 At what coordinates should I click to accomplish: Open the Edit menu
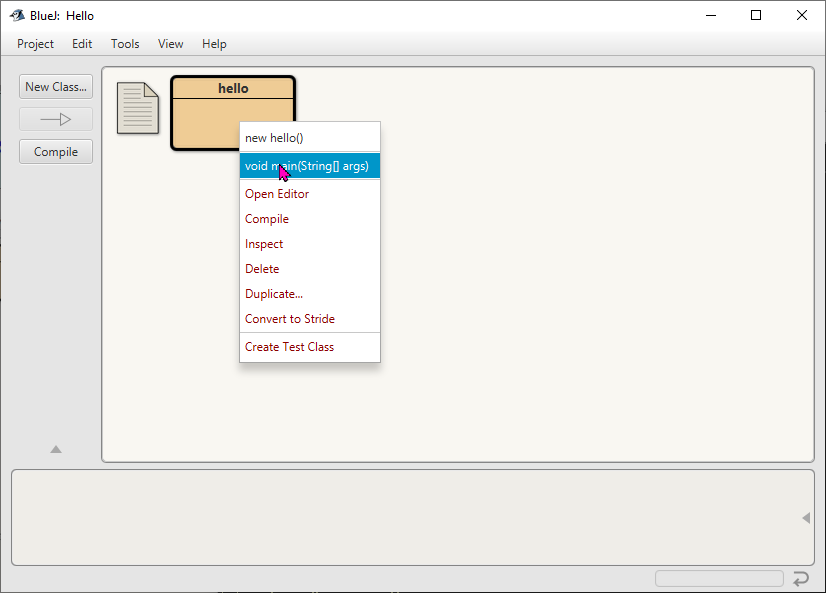82,44
